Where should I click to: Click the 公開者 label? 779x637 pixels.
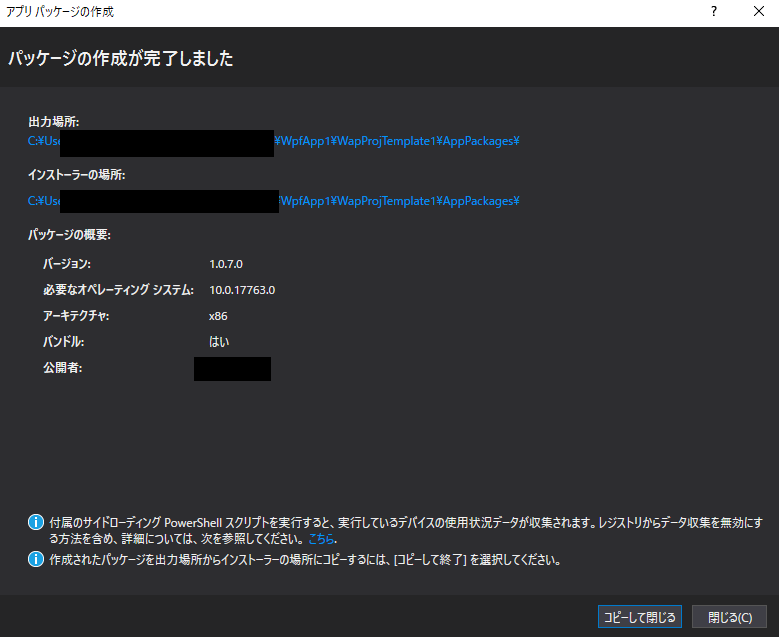coord(63,368)
